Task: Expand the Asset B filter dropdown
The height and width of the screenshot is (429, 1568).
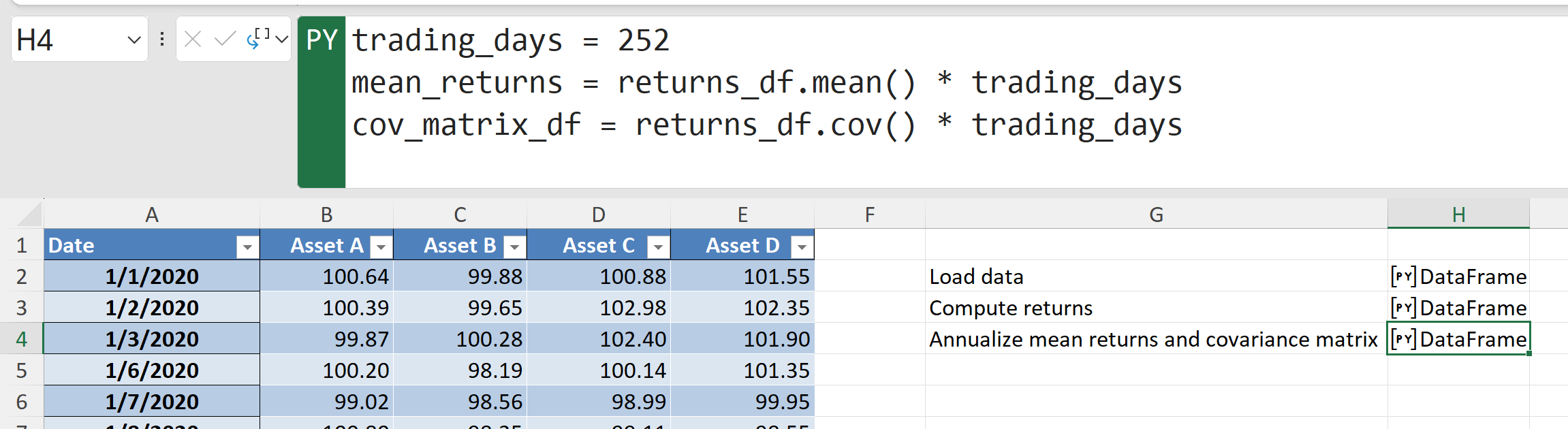Action: [515, 247]
